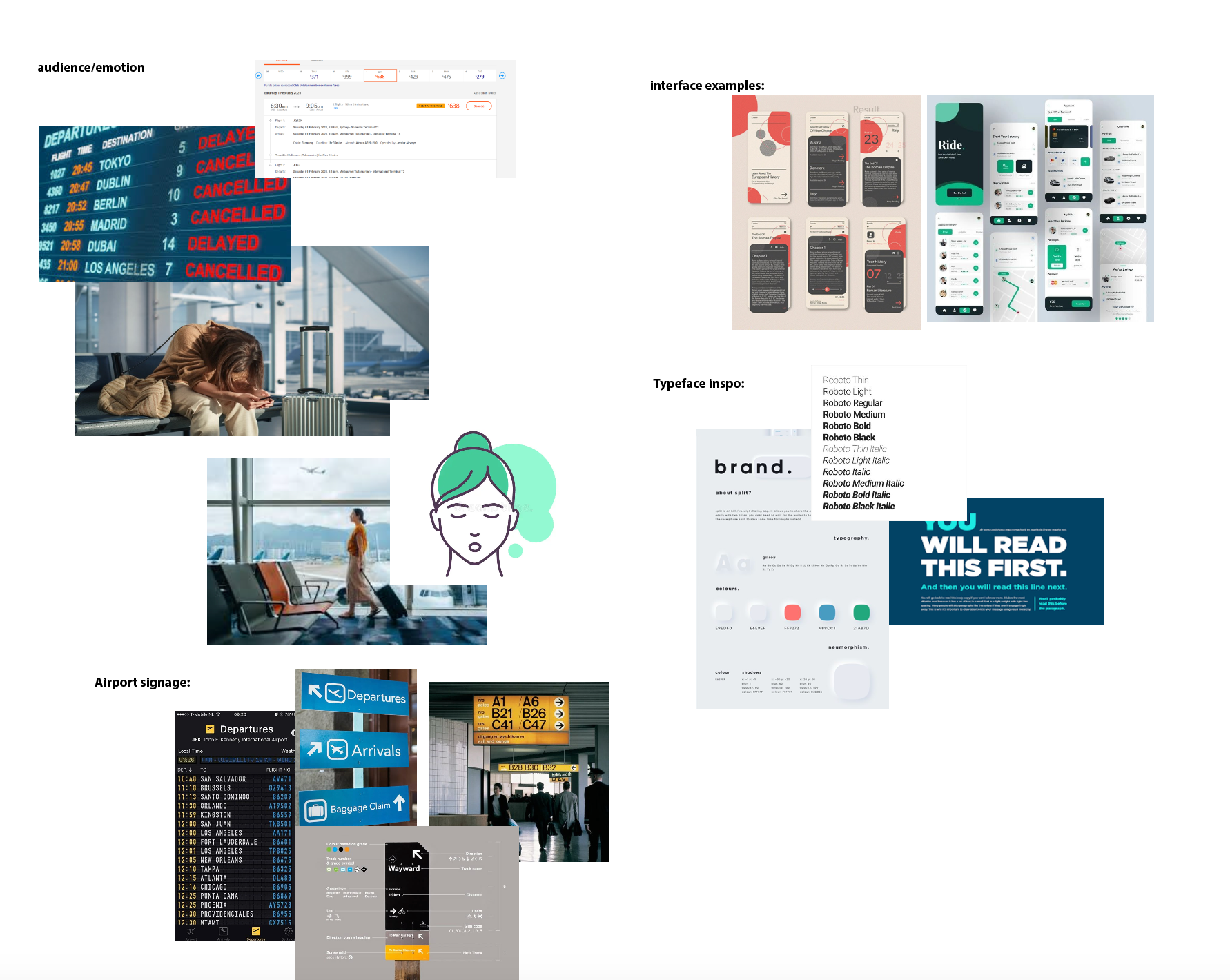Select the $429 Sunday fare cell
1230x980 pixels.
(413, 75)
